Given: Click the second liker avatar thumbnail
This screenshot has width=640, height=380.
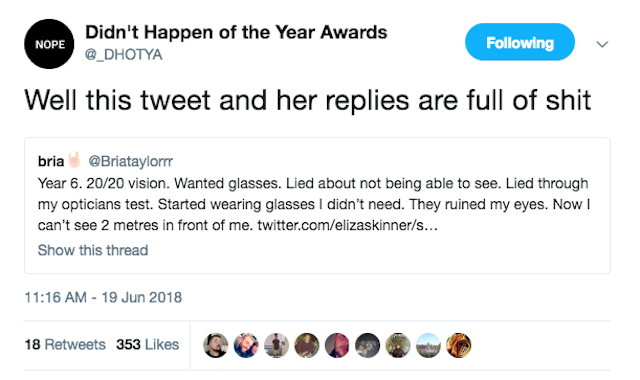Looking at the screenshot, I should tap(246, 345).
